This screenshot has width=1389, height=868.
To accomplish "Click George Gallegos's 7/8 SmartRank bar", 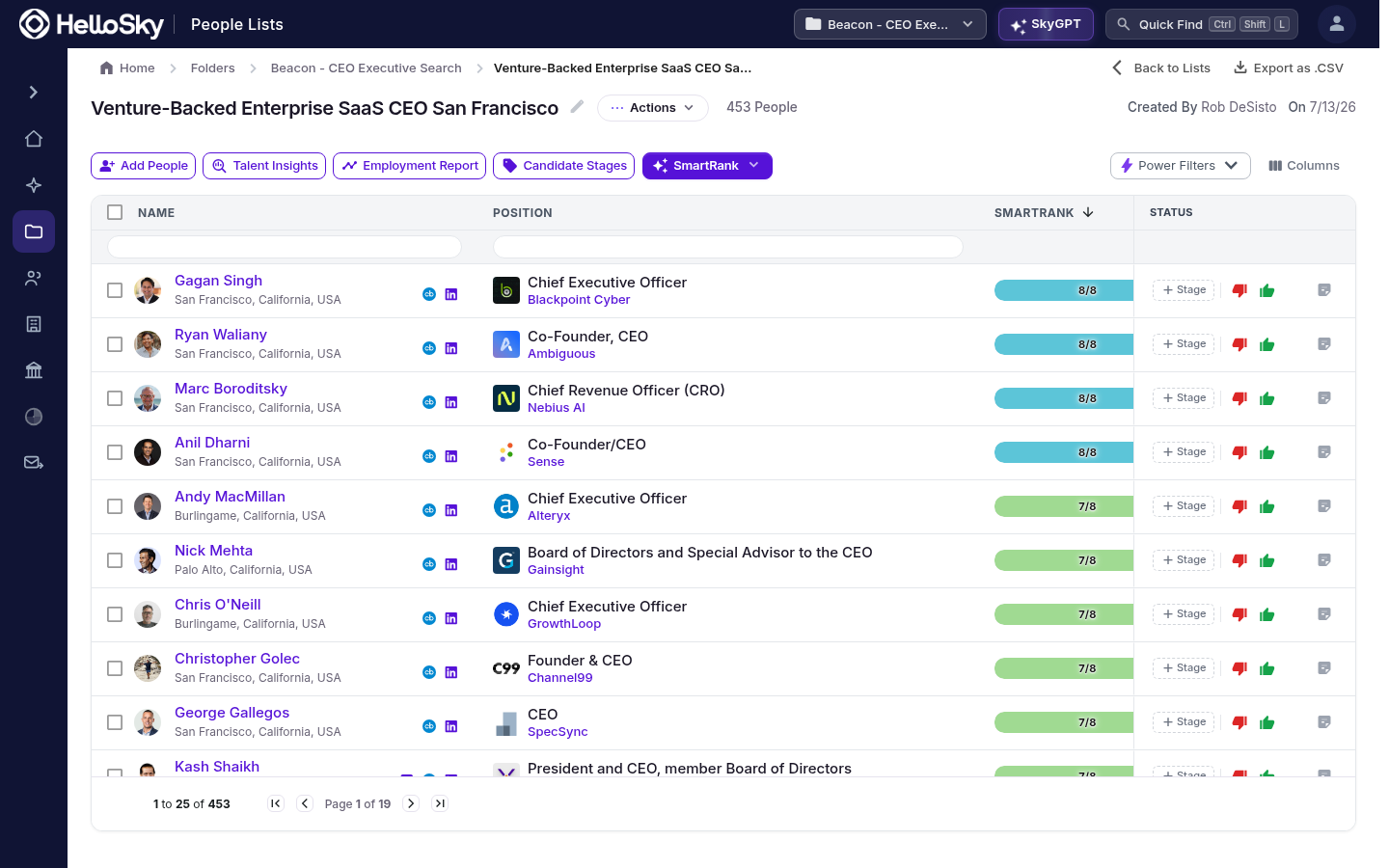I will (x=1064, y=722).
